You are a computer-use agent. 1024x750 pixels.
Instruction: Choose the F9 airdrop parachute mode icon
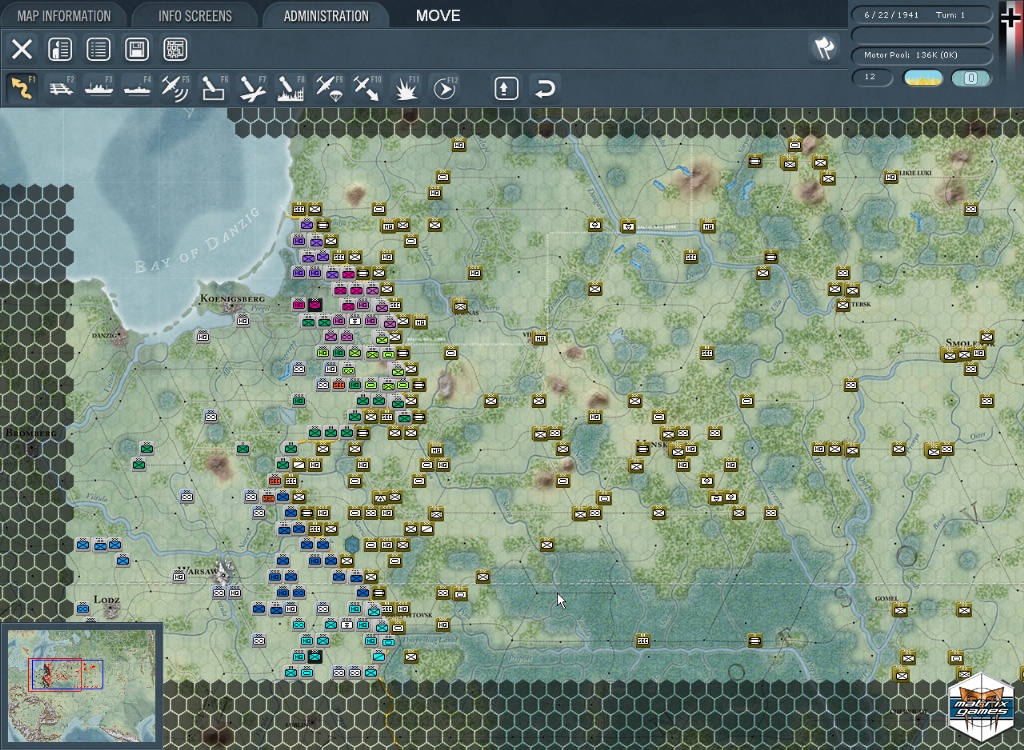click(328, 88)
